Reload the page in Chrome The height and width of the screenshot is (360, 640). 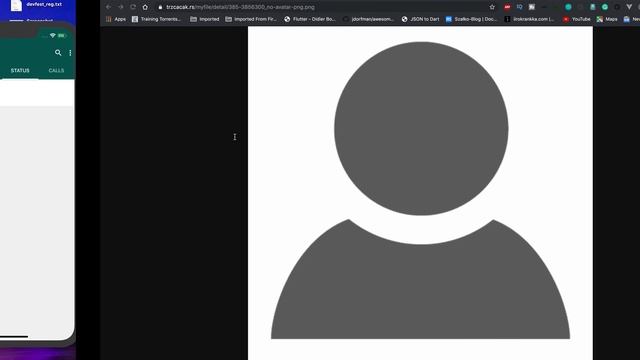[133, 7]
